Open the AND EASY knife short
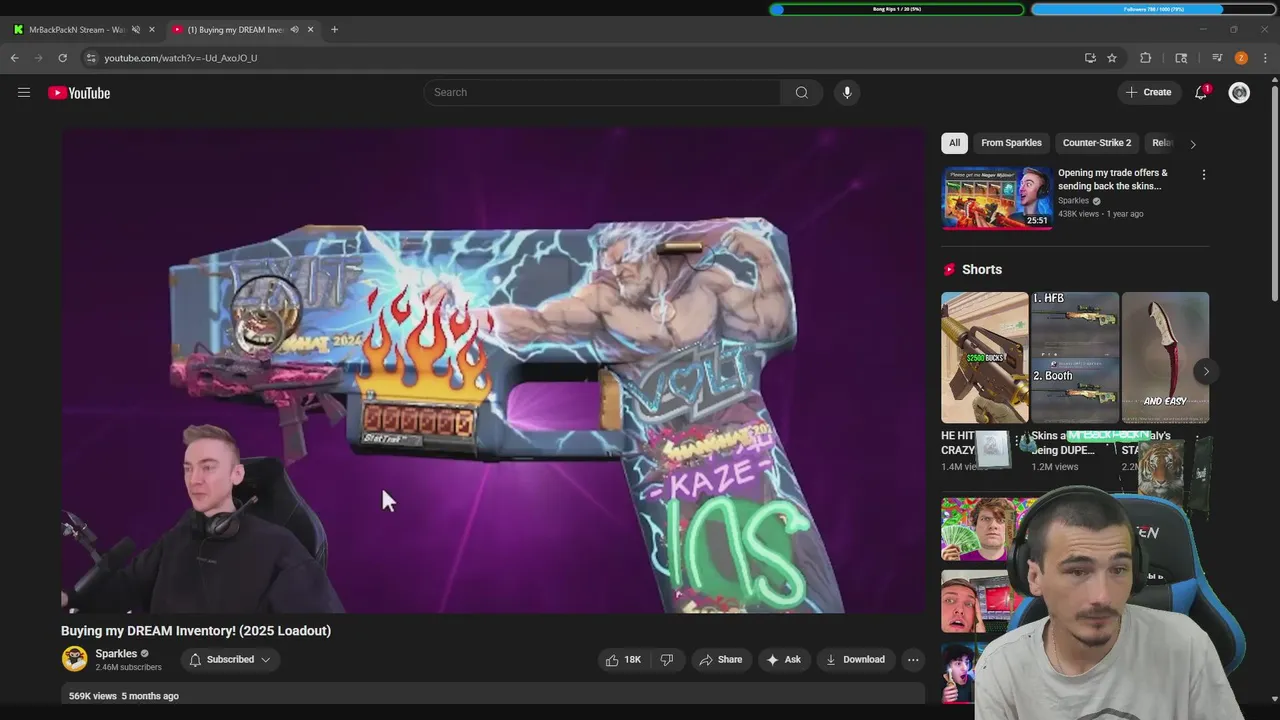Image resolution: width=1280 pixels, height=720 pixels. (1165, 357)
